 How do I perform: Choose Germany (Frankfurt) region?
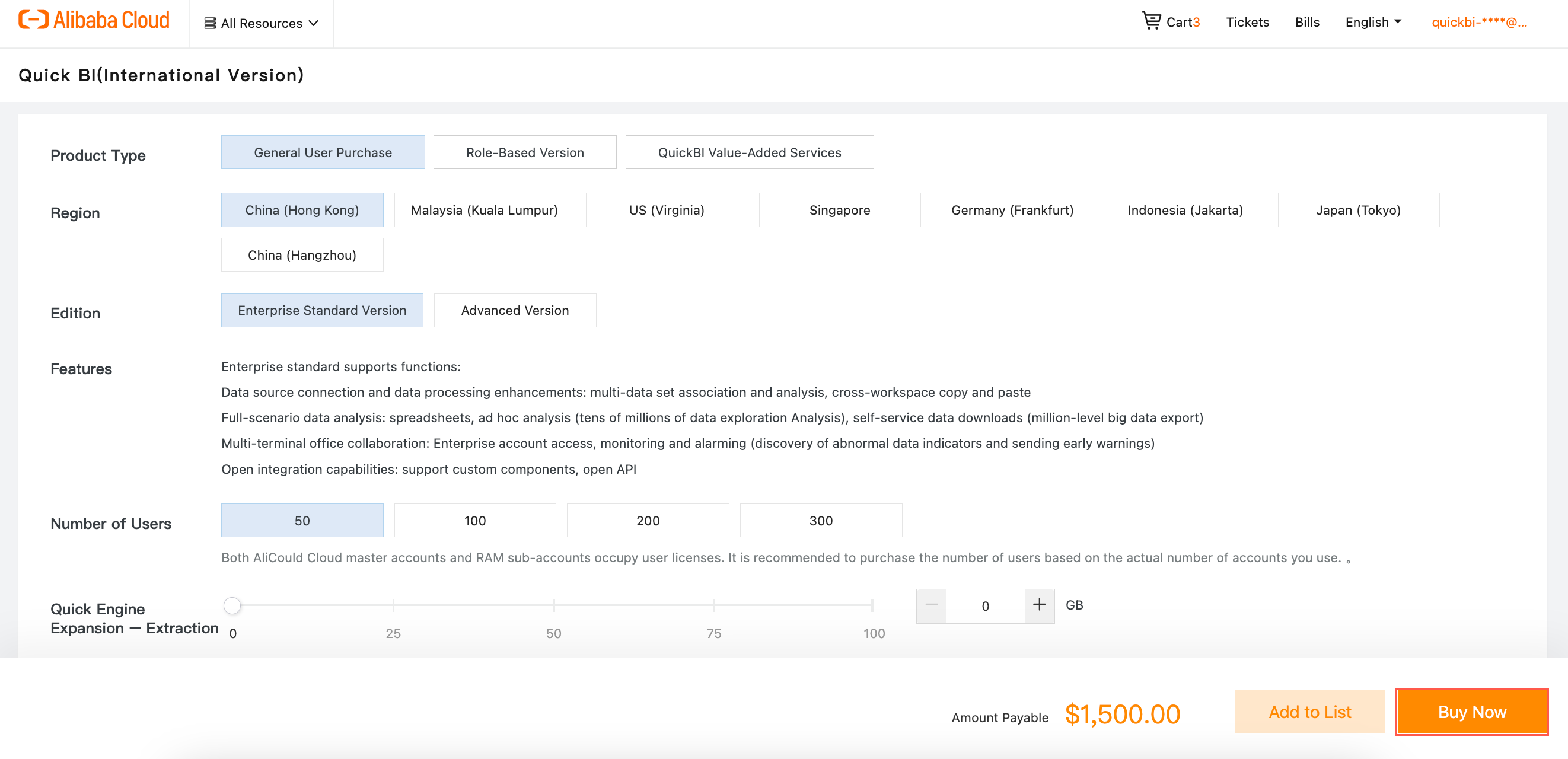pos(1012,210)
